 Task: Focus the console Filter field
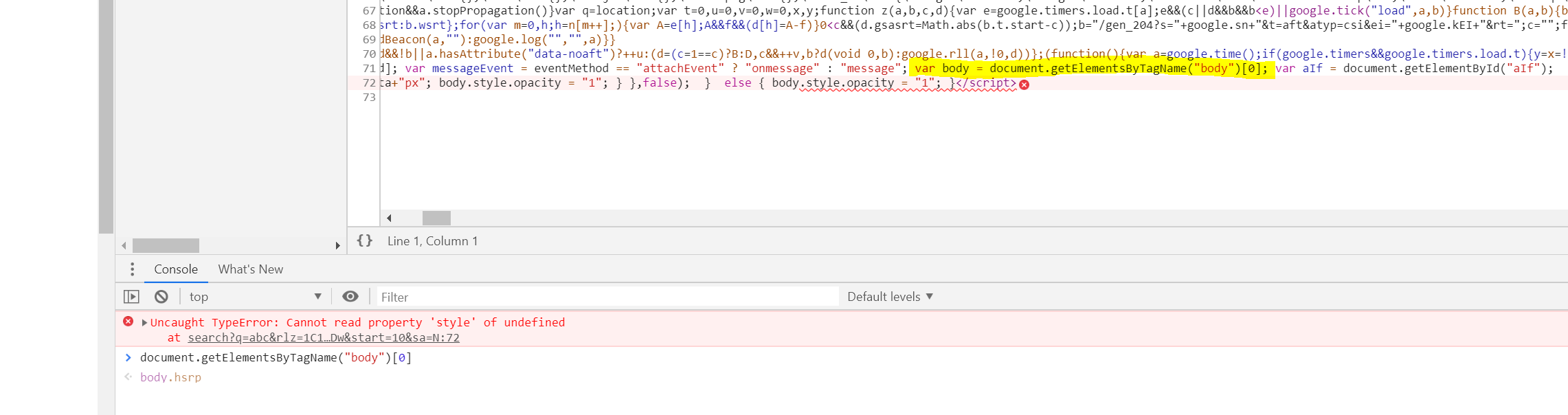[x=607, y=297]
